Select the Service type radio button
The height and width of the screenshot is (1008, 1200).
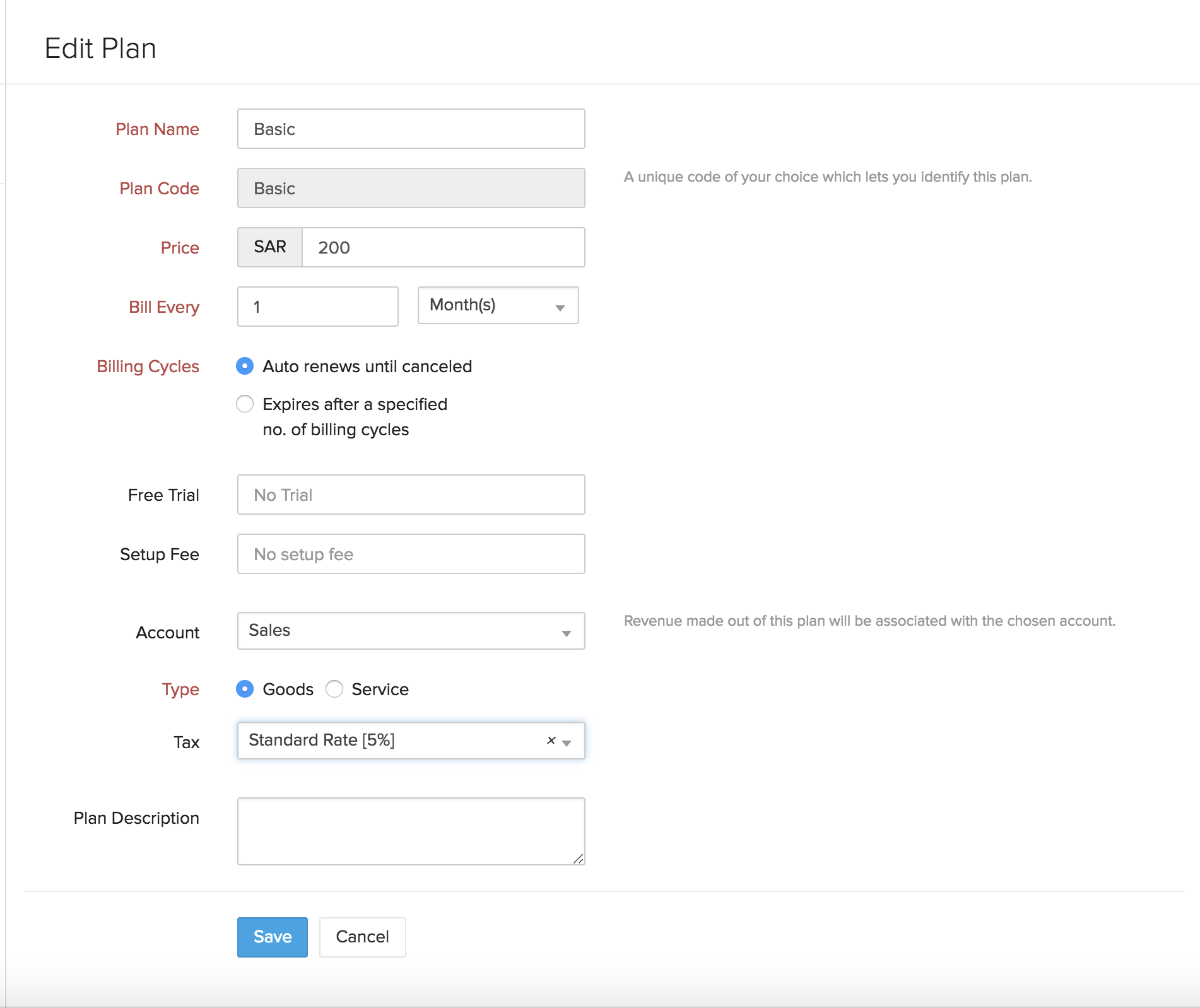click(x=334, y=689)
